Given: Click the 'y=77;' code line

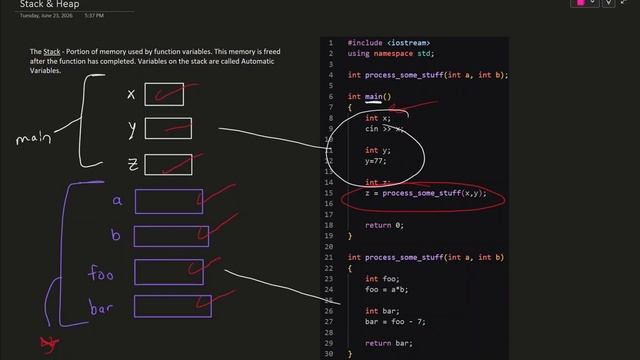Looking at the screenshot, I should [x=376, y=161].
